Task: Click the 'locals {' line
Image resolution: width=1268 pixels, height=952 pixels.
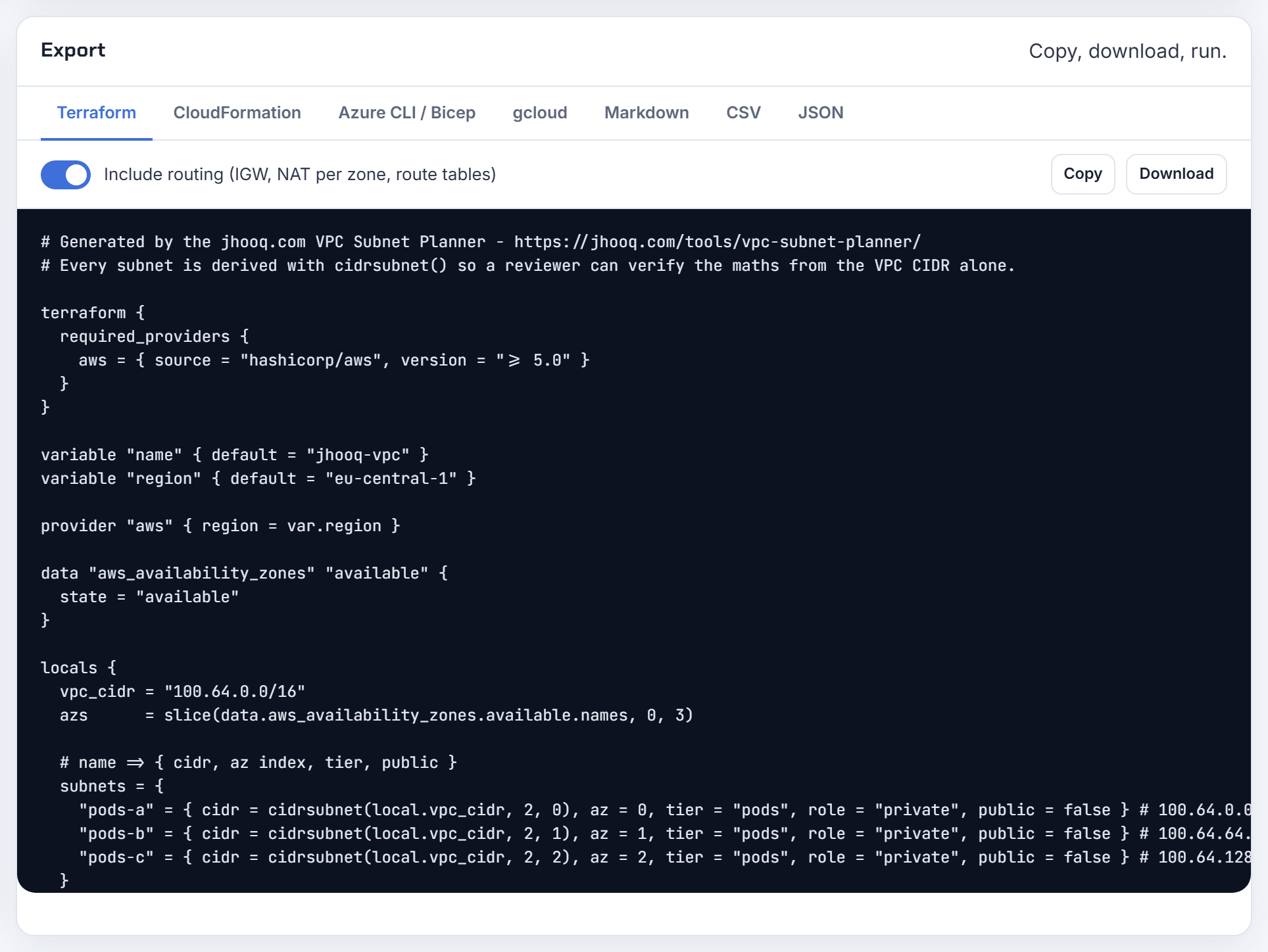Action: click(79, 668)
